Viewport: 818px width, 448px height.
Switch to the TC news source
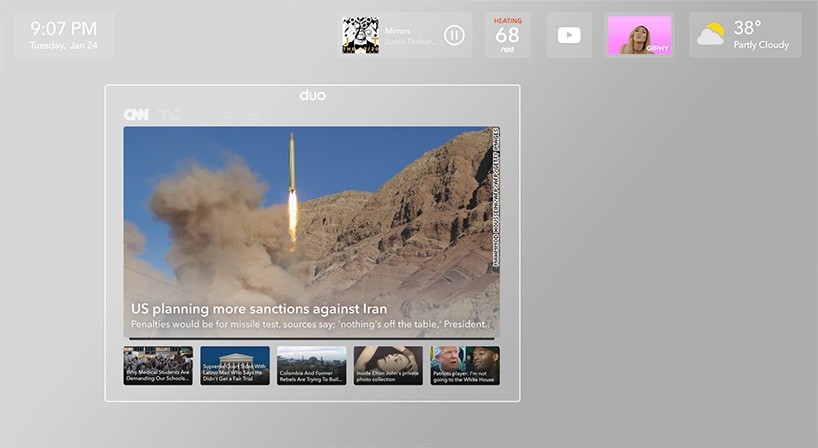(x=171, y=114)
